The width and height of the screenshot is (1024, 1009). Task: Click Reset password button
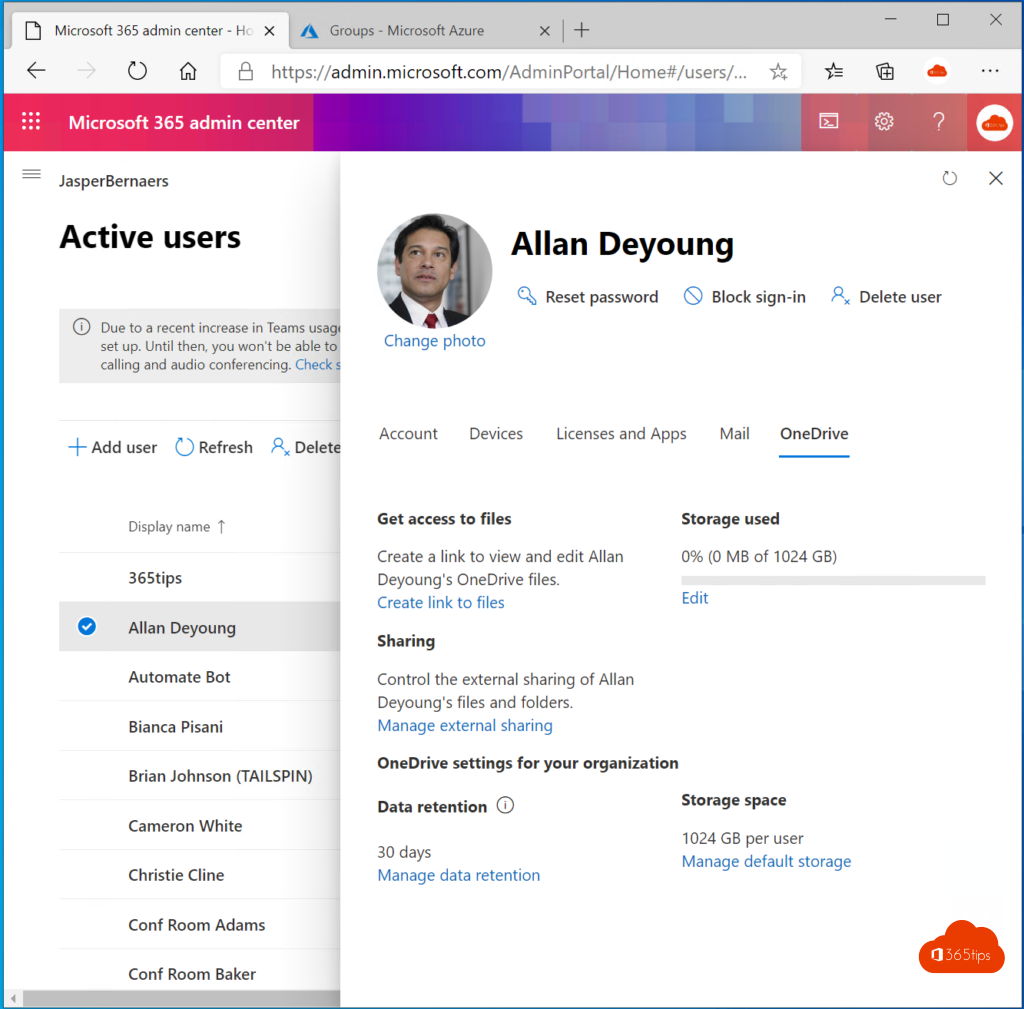click(x=588, y=297)
